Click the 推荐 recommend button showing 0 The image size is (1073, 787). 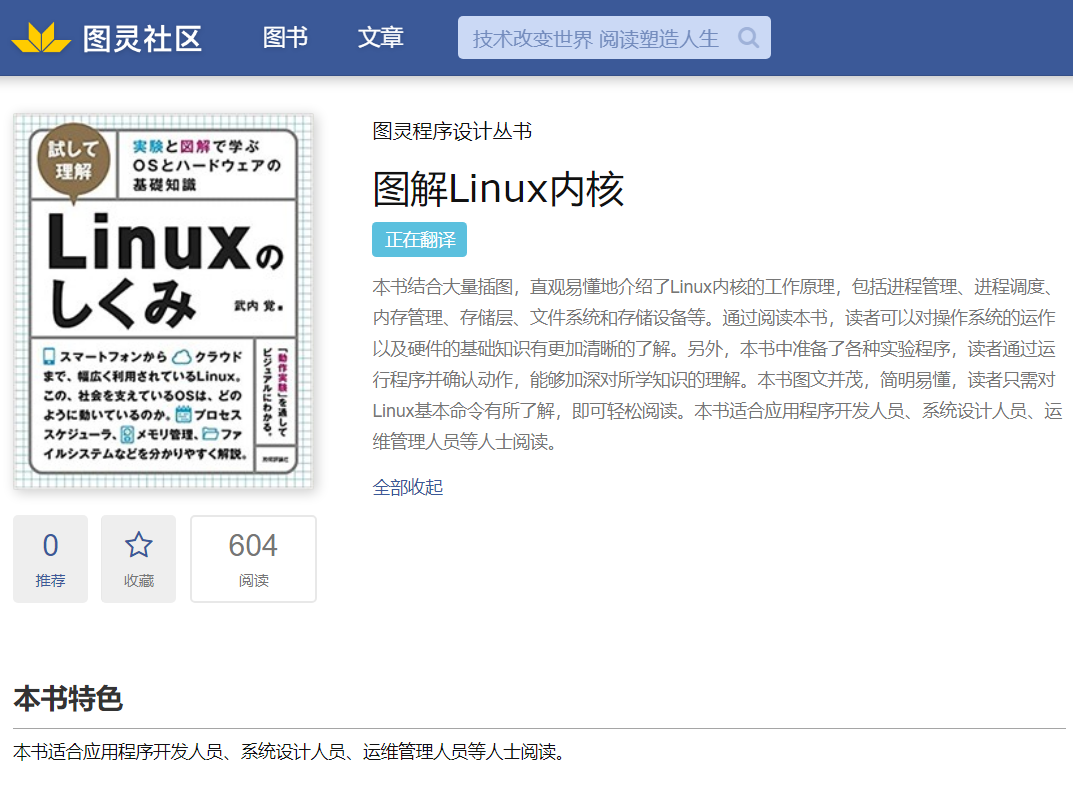click(51, 559)
